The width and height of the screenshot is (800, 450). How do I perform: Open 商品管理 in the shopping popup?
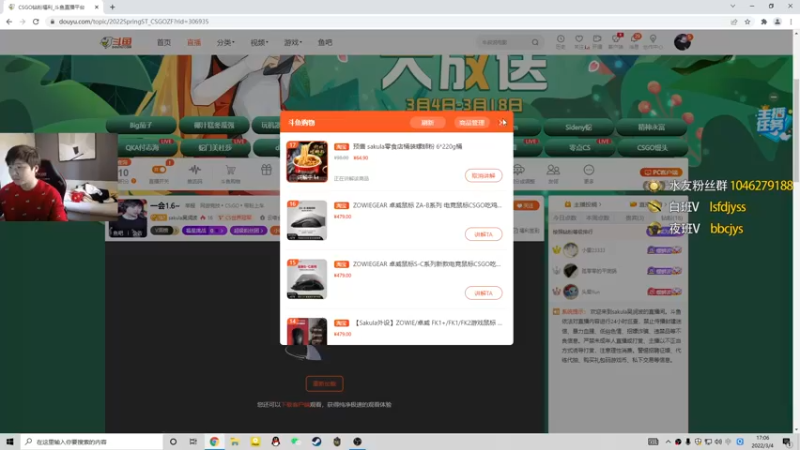pos(471,123)
